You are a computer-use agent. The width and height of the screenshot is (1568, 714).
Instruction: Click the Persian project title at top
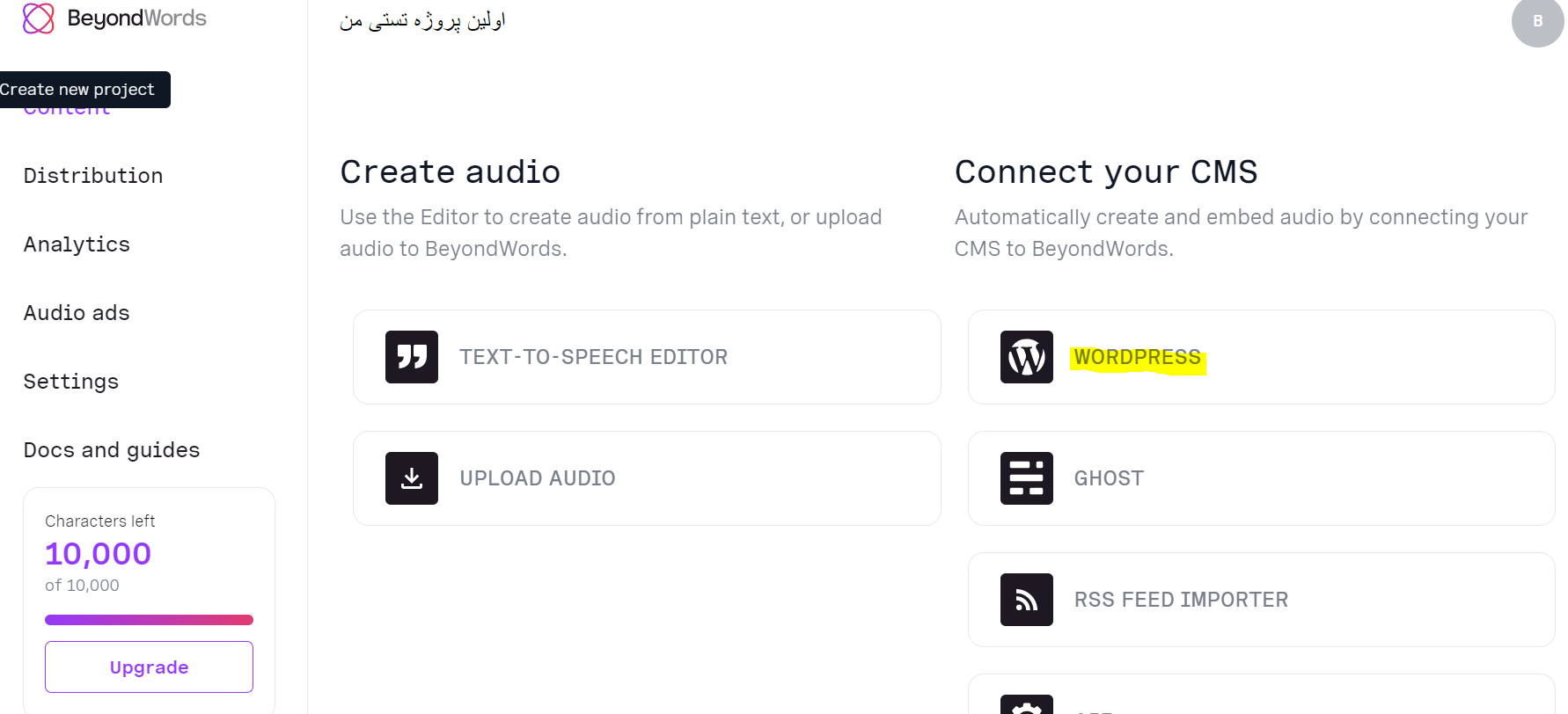[x=422, y=20]
